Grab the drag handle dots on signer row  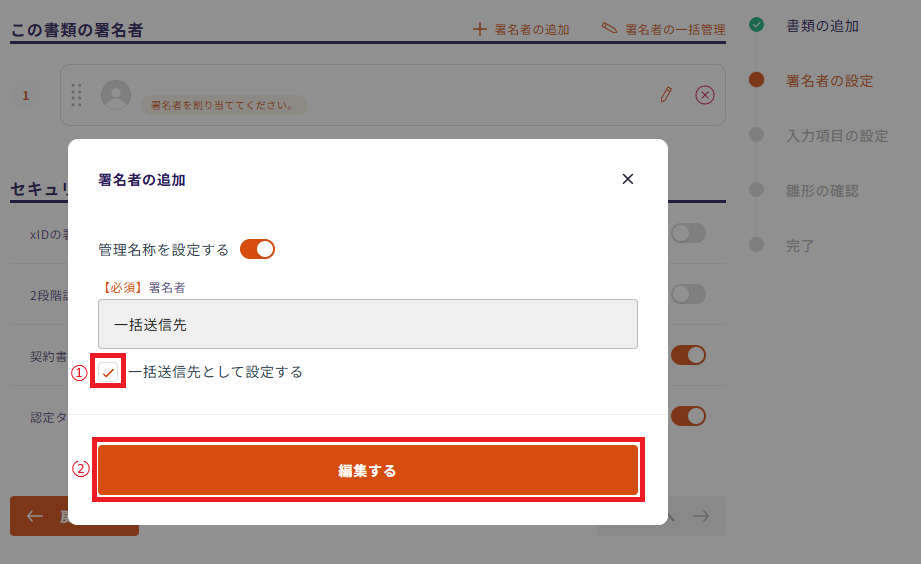[x=77, y=95]
